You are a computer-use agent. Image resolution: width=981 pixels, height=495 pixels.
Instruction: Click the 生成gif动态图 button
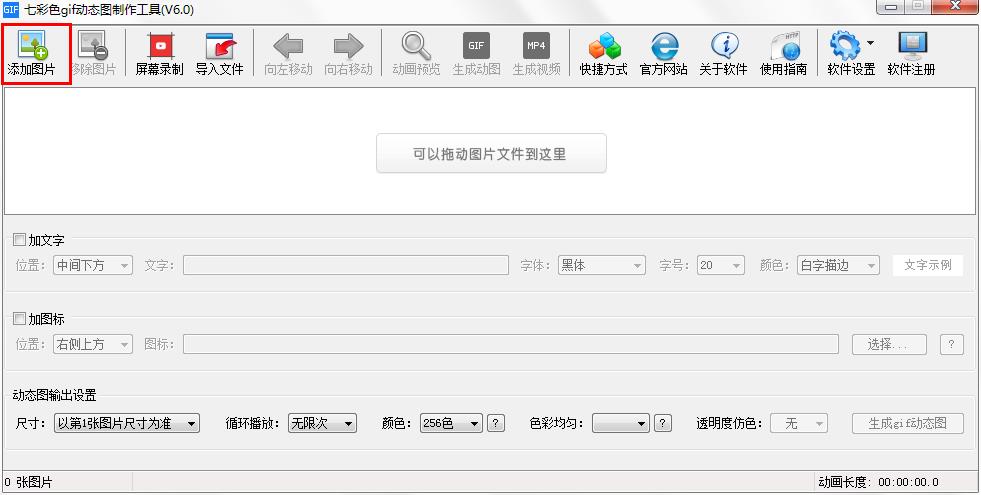pyautogui.click(x=907, y=423)
